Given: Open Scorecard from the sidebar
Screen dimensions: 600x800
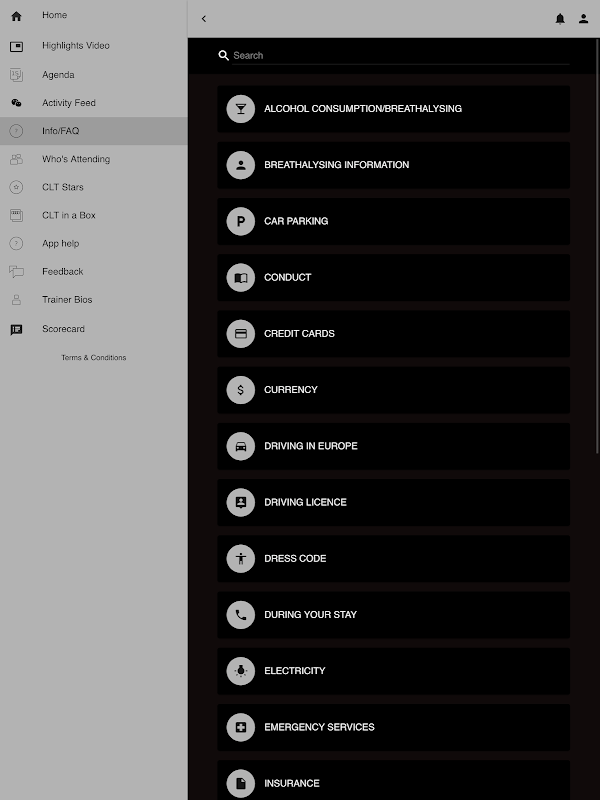Looking at the screenshot, I should 63,329.
